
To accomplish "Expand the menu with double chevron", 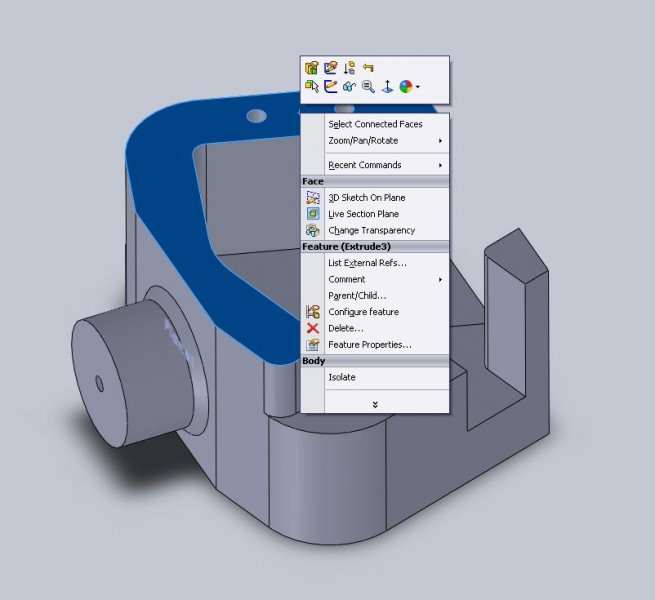I will click(375, 404).
